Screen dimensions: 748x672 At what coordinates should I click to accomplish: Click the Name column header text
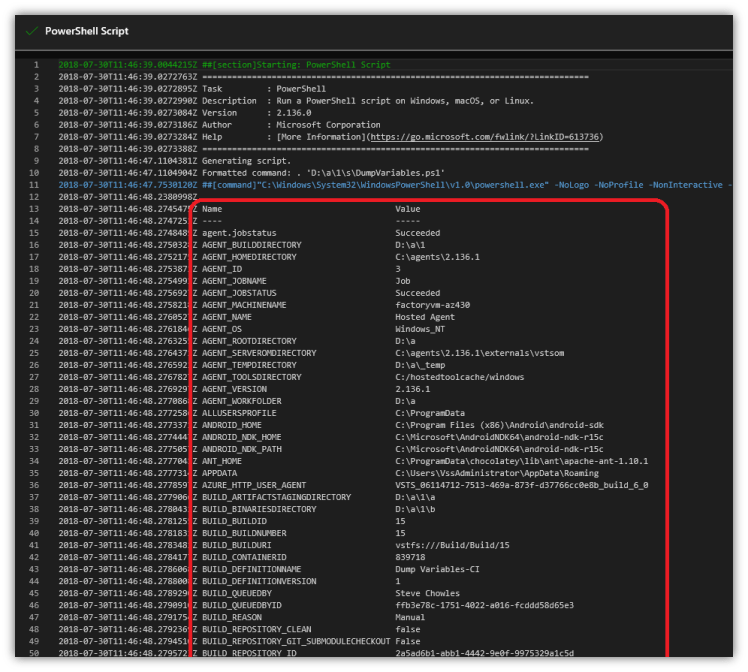pyautogui.click(x=212, y=209)
